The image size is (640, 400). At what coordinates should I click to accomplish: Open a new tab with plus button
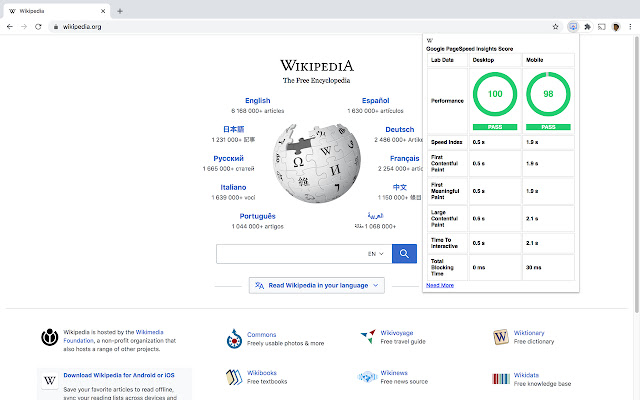click(x=120, y=10)
